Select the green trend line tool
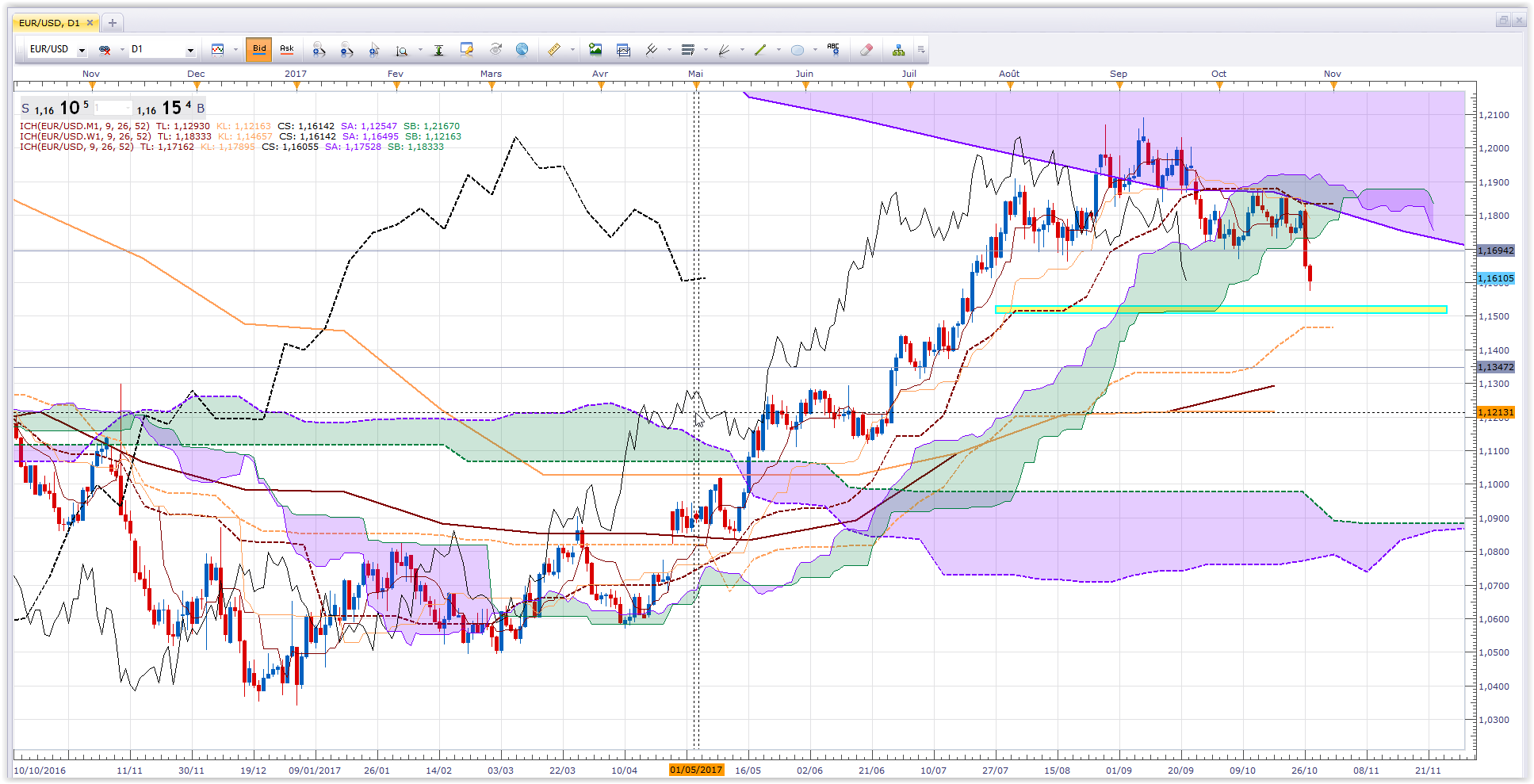This screenshot has width=1534, height=784. pyautogui.click(x=760, y=50)
